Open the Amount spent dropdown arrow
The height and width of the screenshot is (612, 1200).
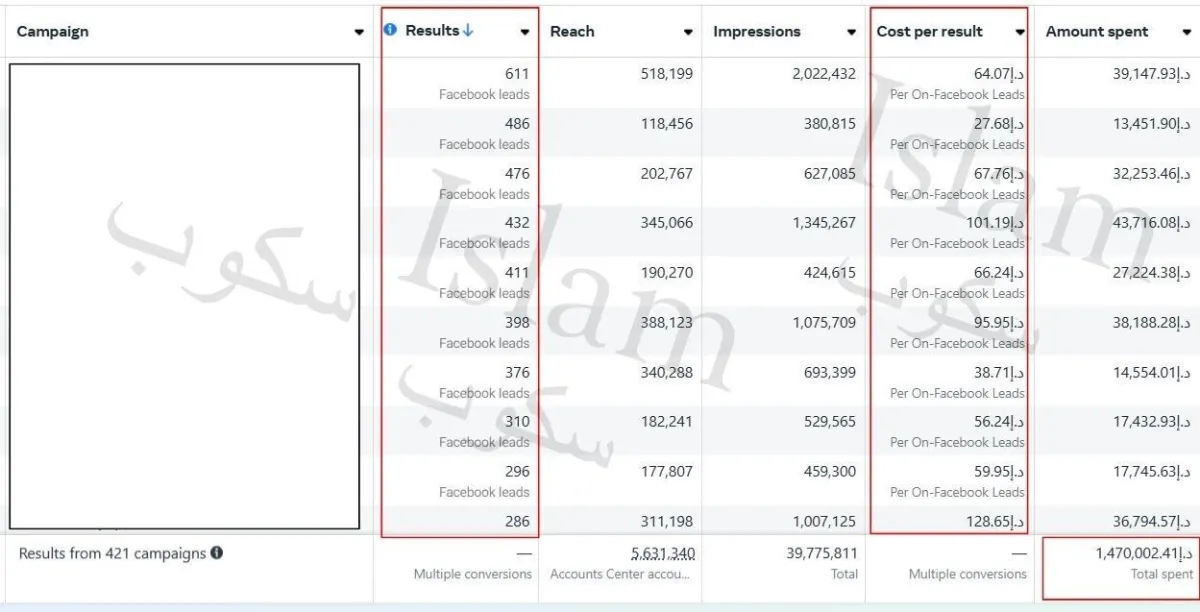pos(1186,32)
